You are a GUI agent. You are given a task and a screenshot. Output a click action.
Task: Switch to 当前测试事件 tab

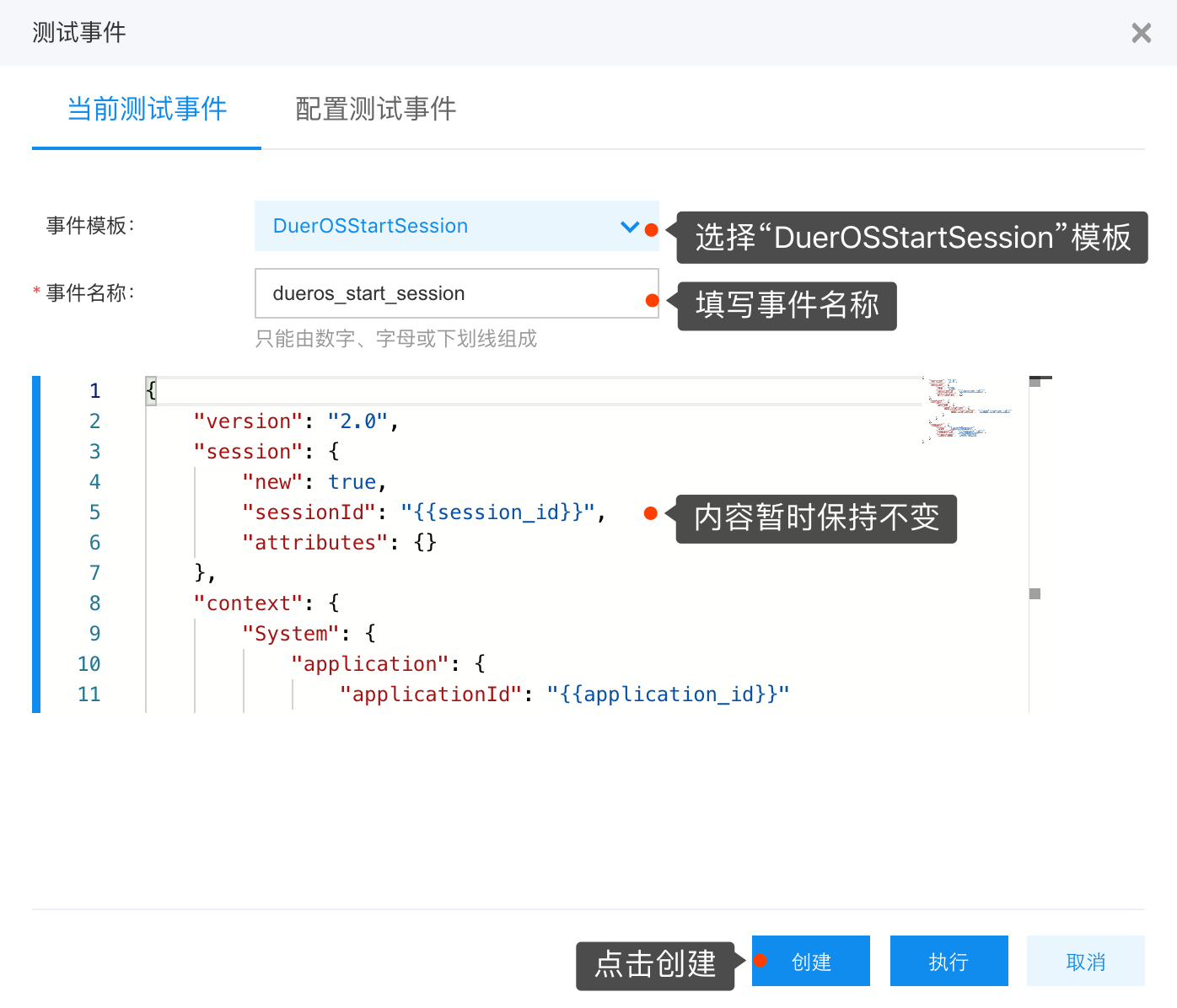(147, 109)
